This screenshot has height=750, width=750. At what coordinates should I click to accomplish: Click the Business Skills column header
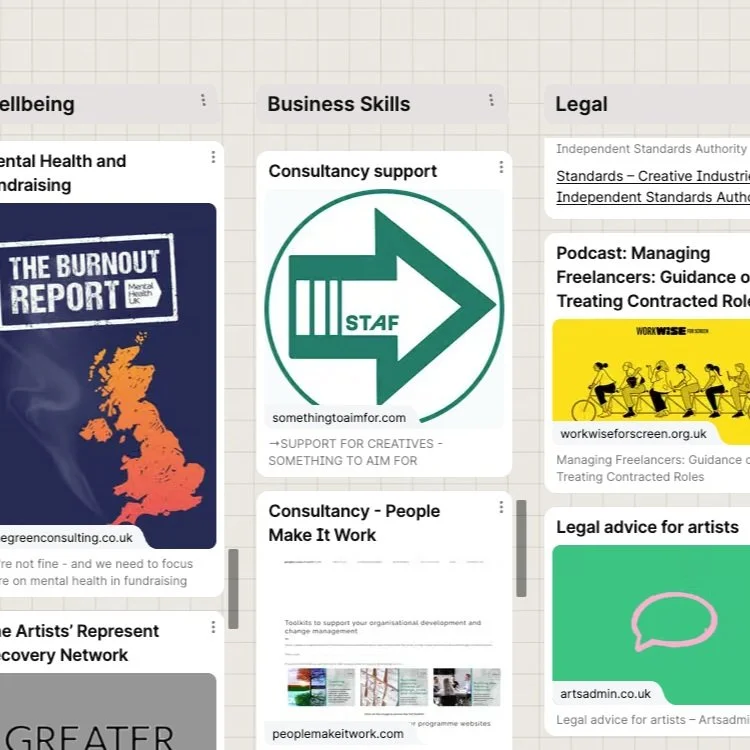point(381,104)
